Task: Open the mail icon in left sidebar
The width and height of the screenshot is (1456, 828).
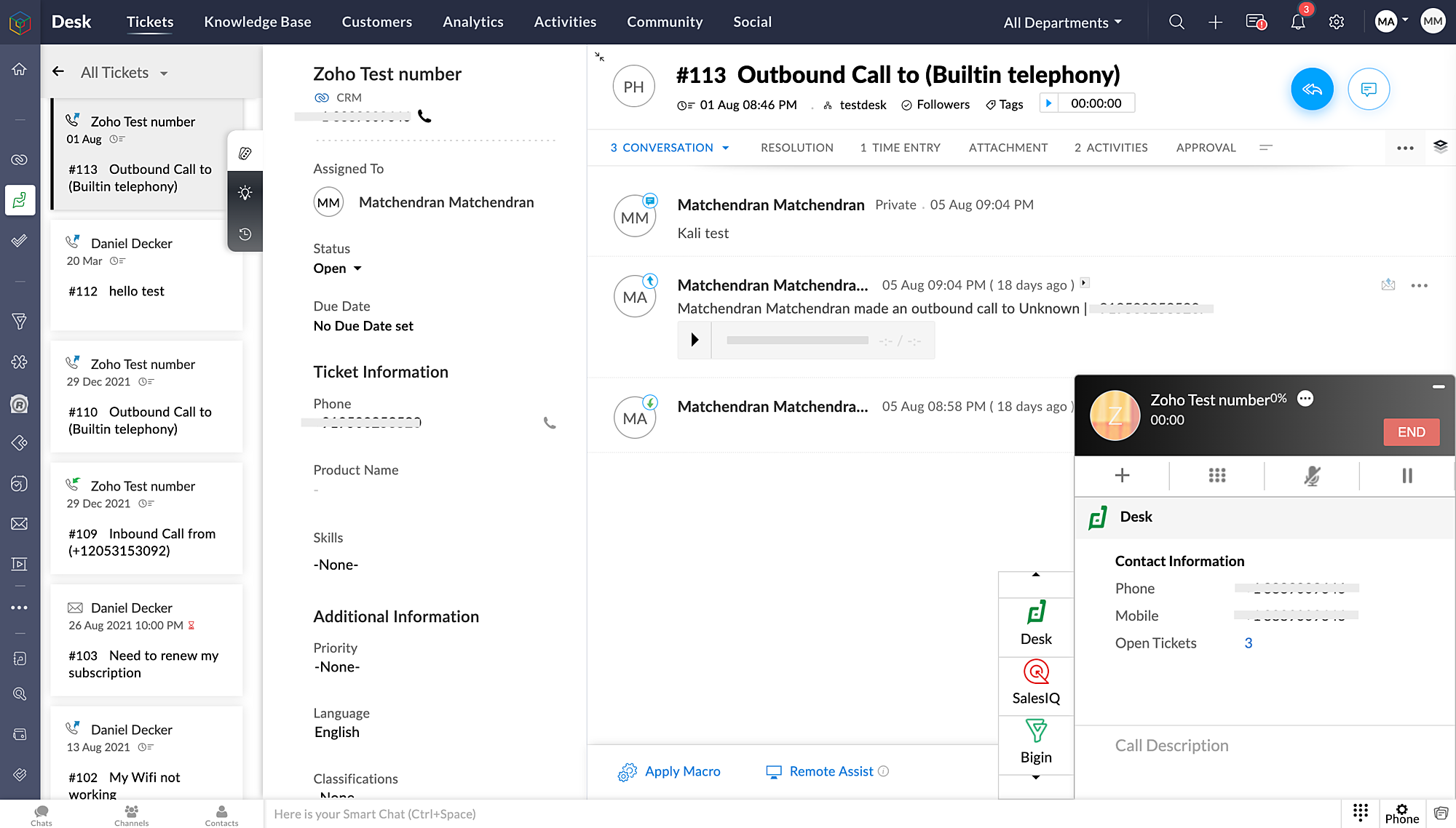Action: click(x=20, y=524)
